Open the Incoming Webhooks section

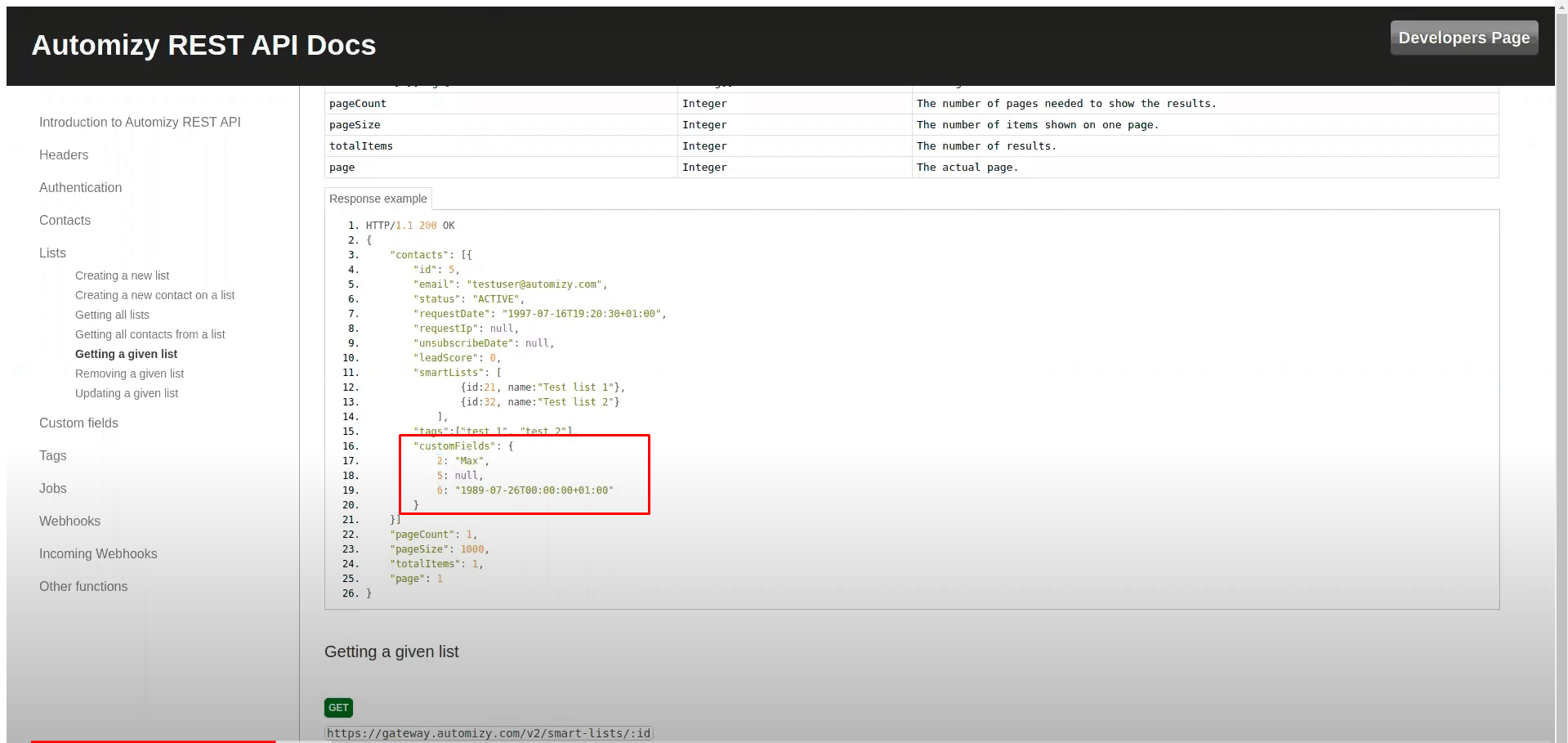98,553
